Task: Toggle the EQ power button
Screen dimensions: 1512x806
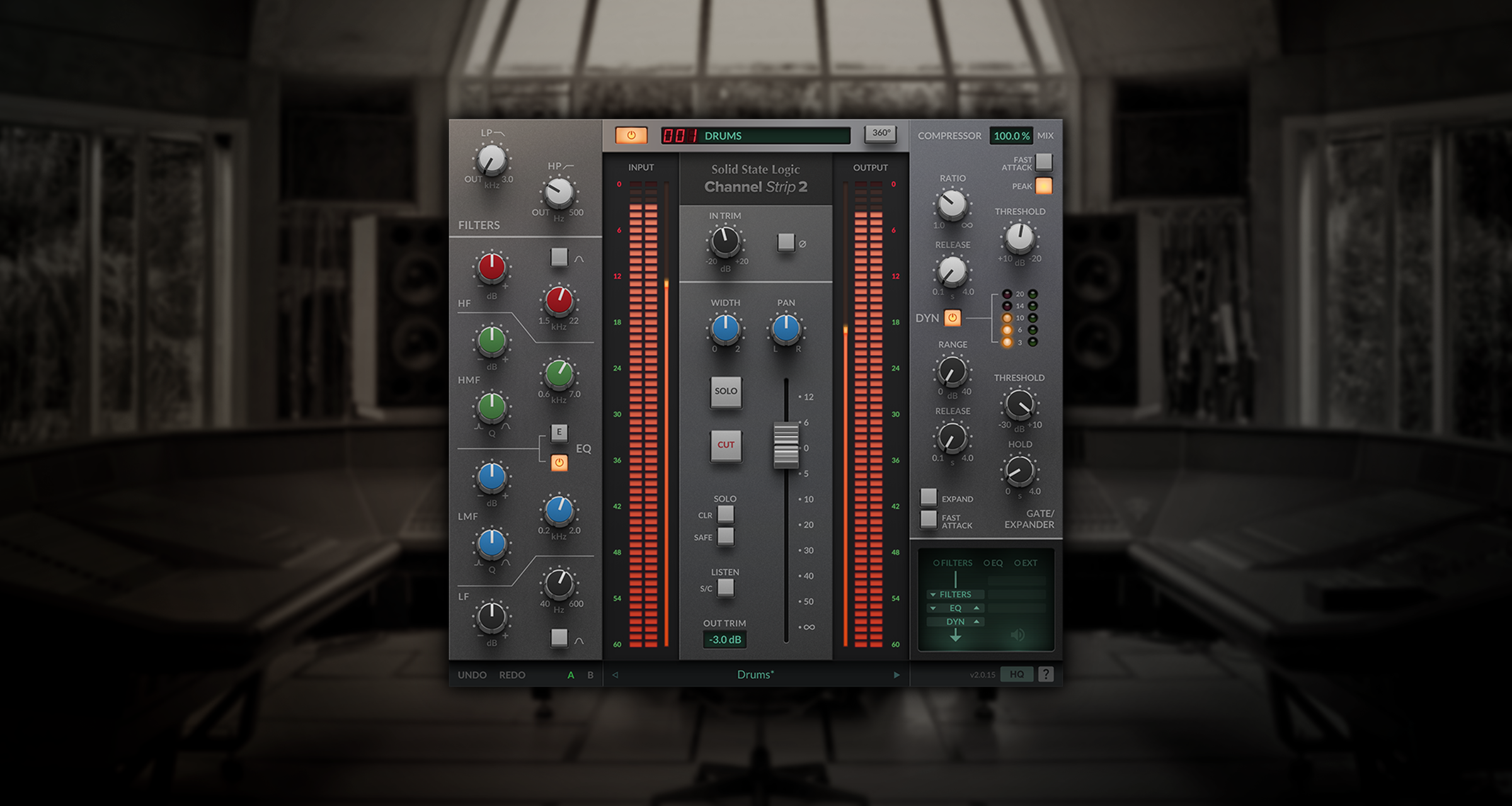Action: click(559, 463)
